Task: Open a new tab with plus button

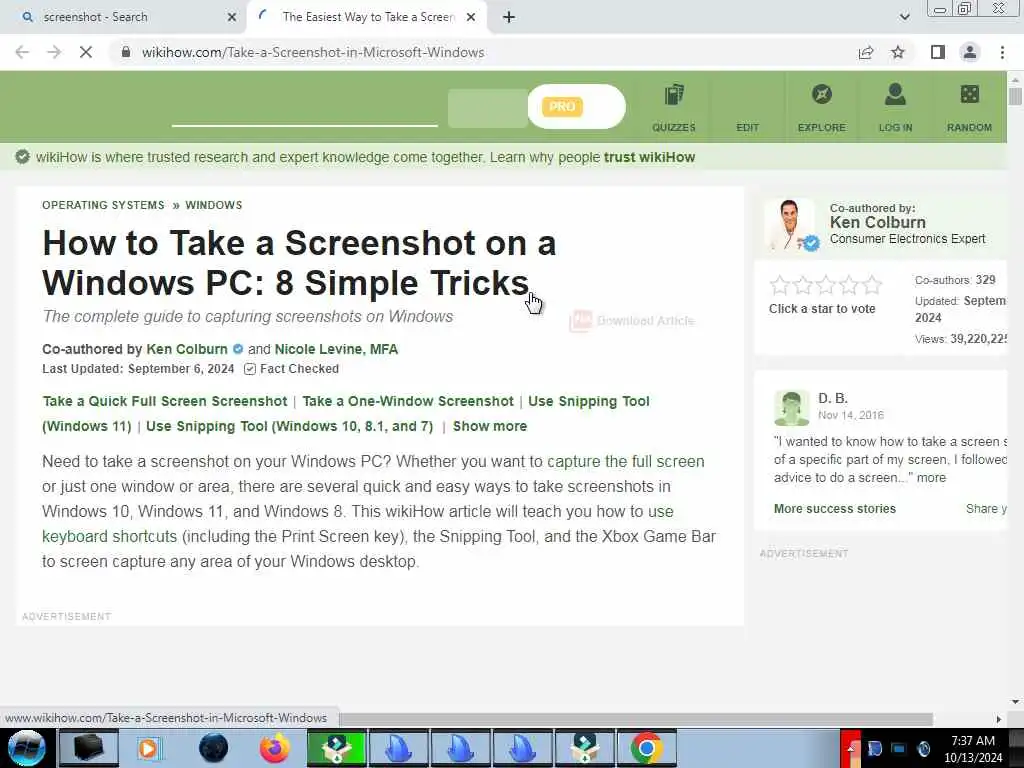Action: click(509, 17)
